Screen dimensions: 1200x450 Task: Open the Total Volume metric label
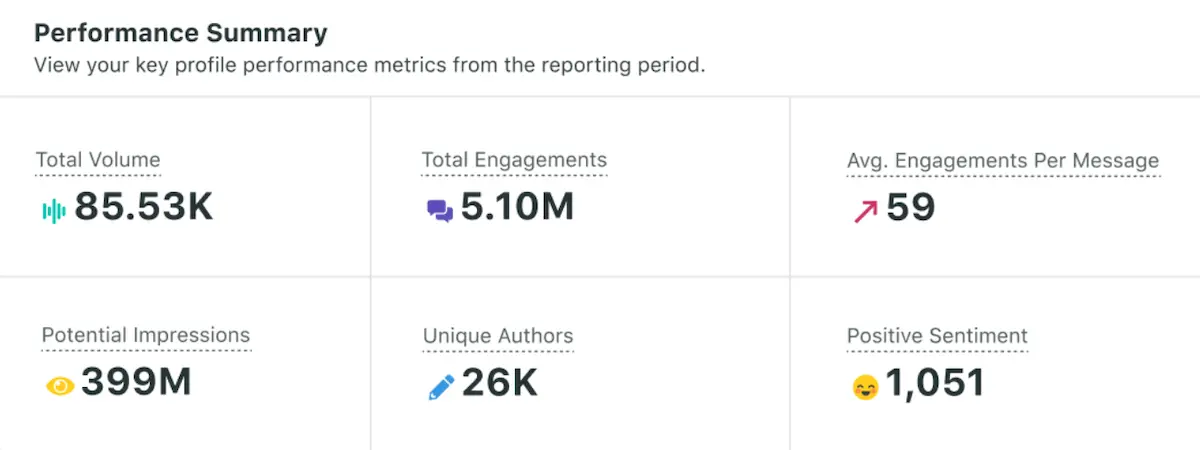click(x=98, y=160)
